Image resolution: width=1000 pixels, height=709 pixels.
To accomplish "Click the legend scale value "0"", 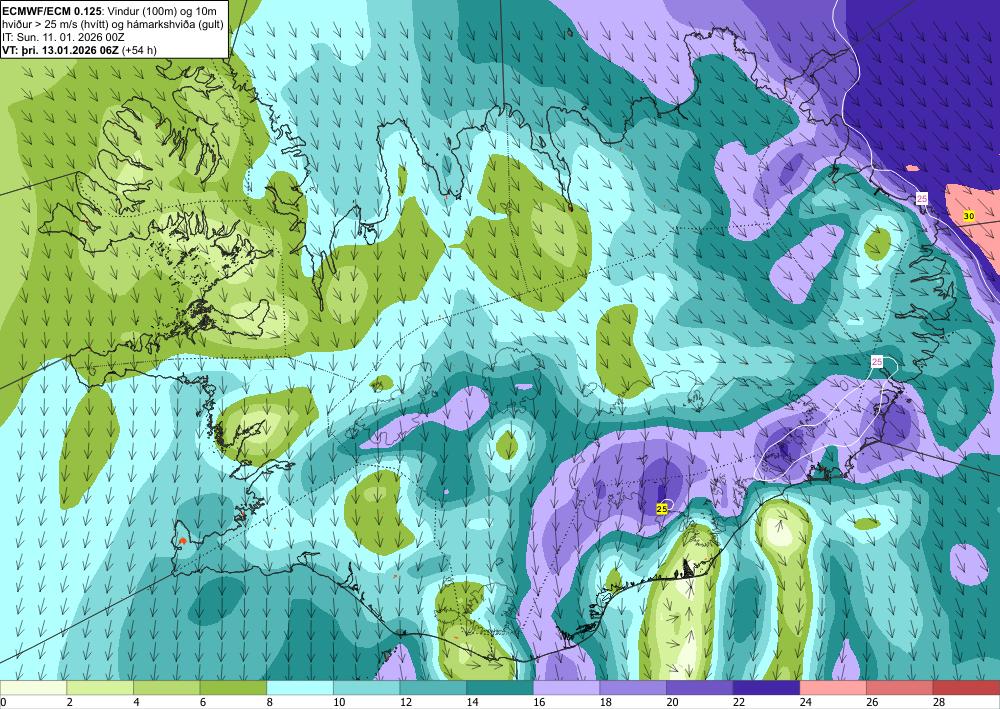I will click(3, 702).
